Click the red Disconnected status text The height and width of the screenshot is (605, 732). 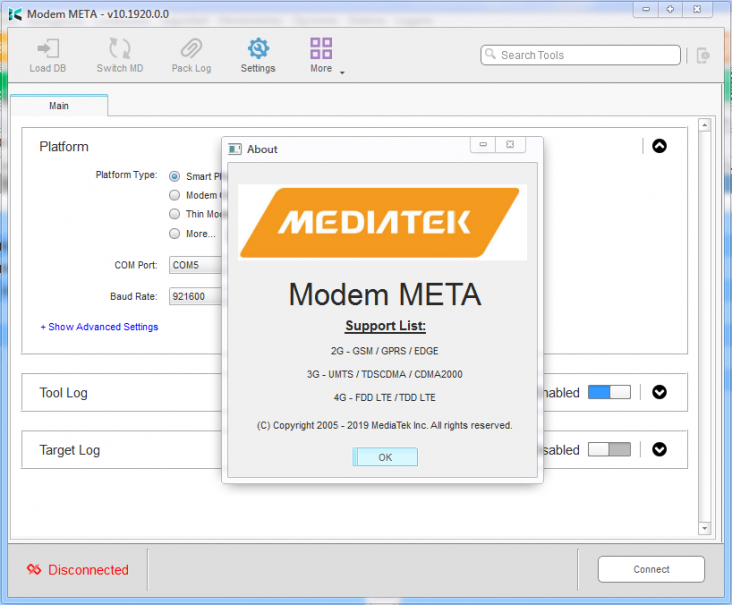pyautogui.click(x=88, y=570)
